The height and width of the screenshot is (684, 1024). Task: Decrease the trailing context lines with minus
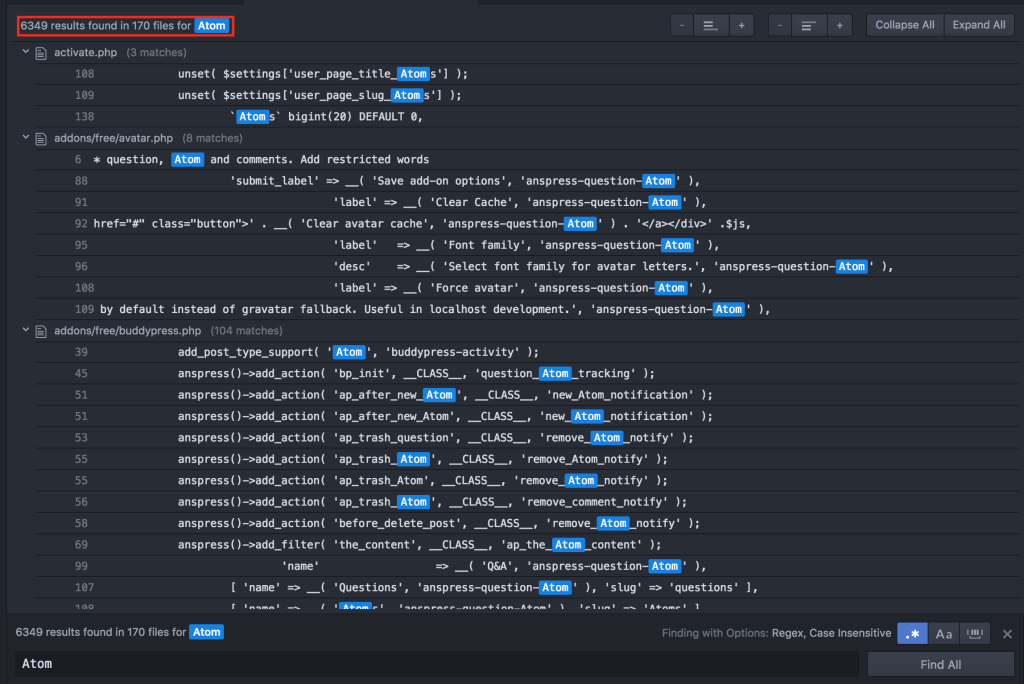pyautogui.click(x=780, y=25)
